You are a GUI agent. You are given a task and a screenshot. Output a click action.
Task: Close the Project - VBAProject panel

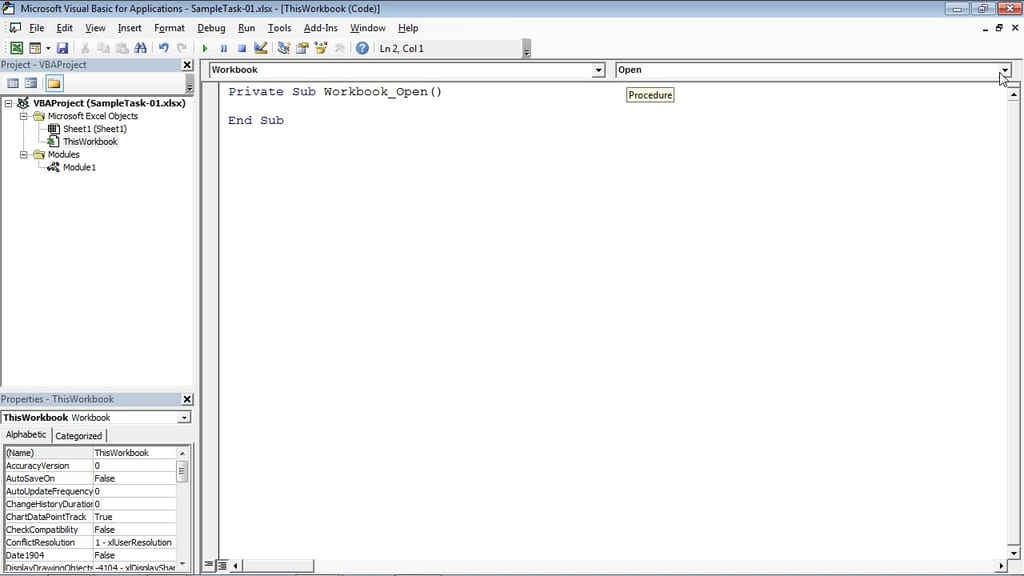[x=187, y=65]
